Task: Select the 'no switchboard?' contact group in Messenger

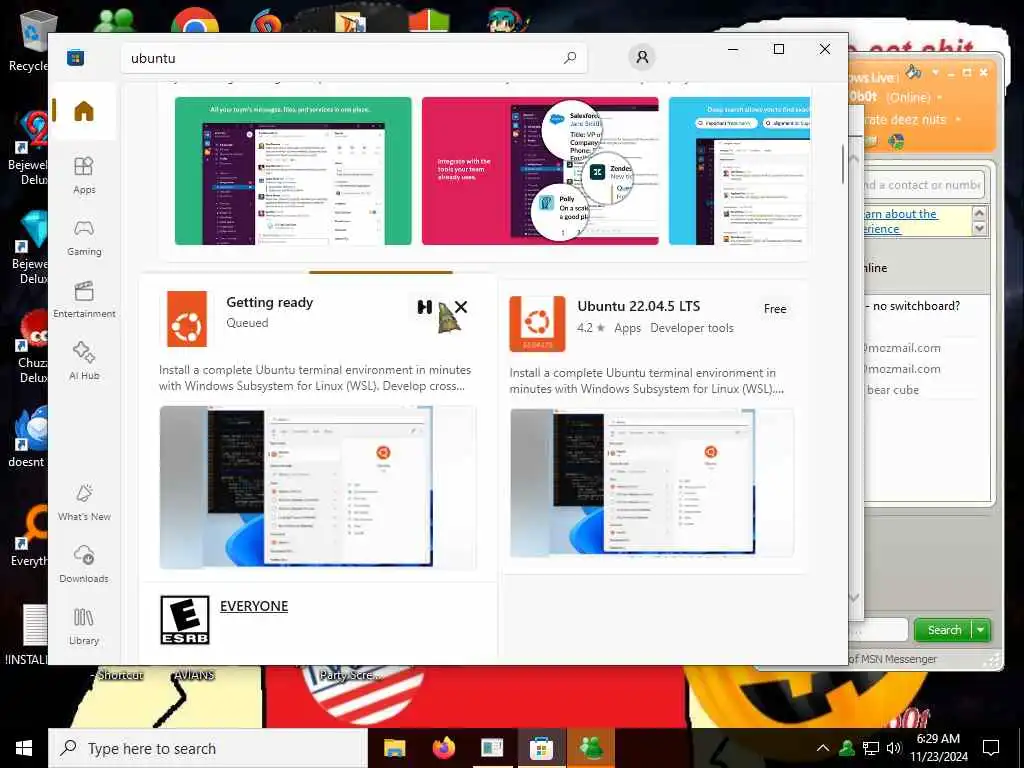Action: [914, 306]
